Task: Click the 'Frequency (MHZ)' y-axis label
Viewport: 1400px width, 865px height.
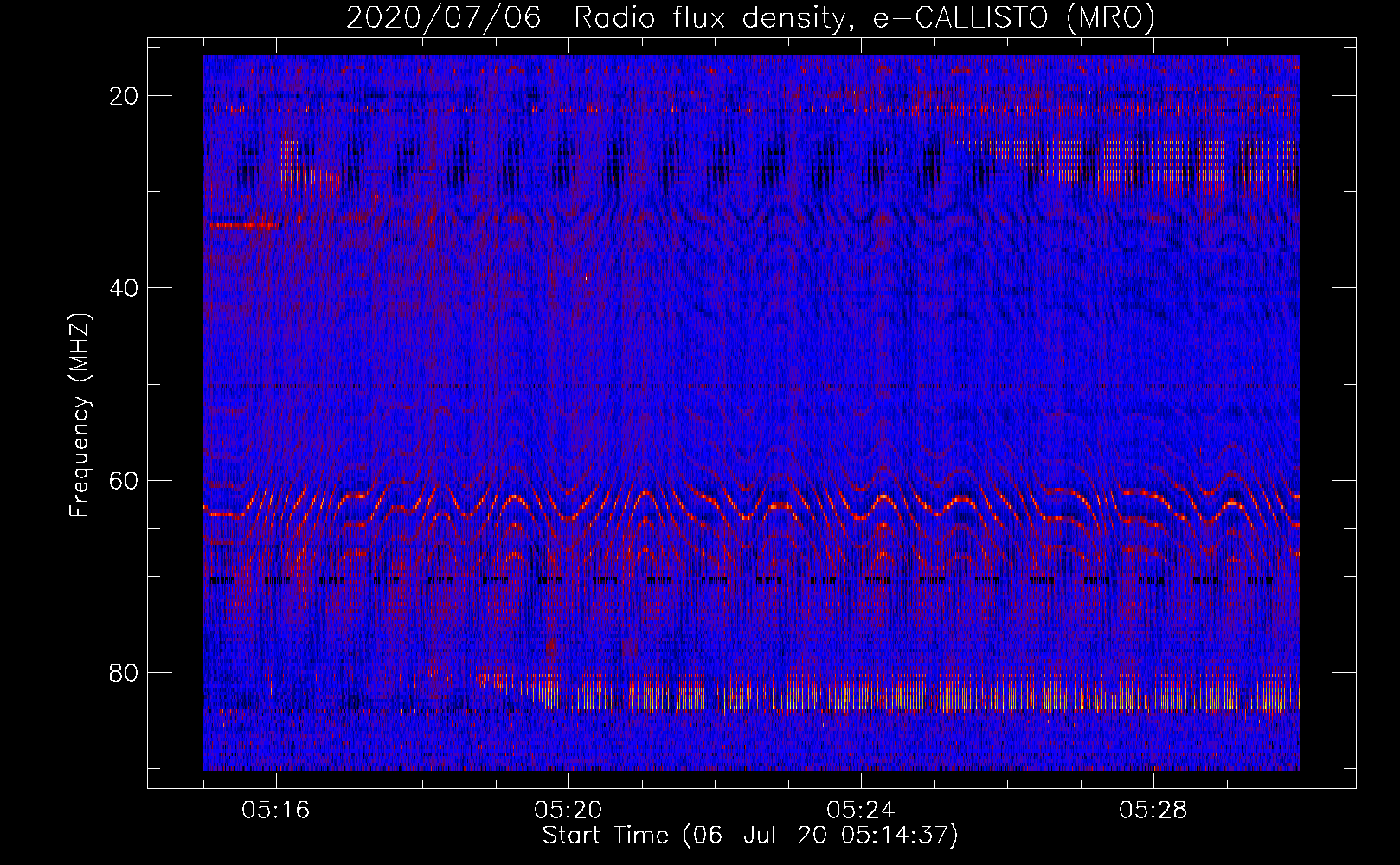Action: point(79,415)
